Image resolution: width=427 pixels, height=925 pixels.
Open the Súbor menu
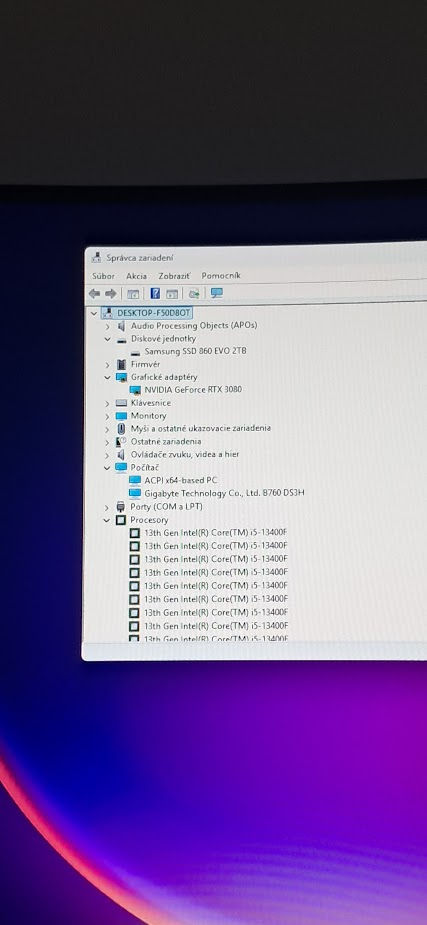click(103, 276)
